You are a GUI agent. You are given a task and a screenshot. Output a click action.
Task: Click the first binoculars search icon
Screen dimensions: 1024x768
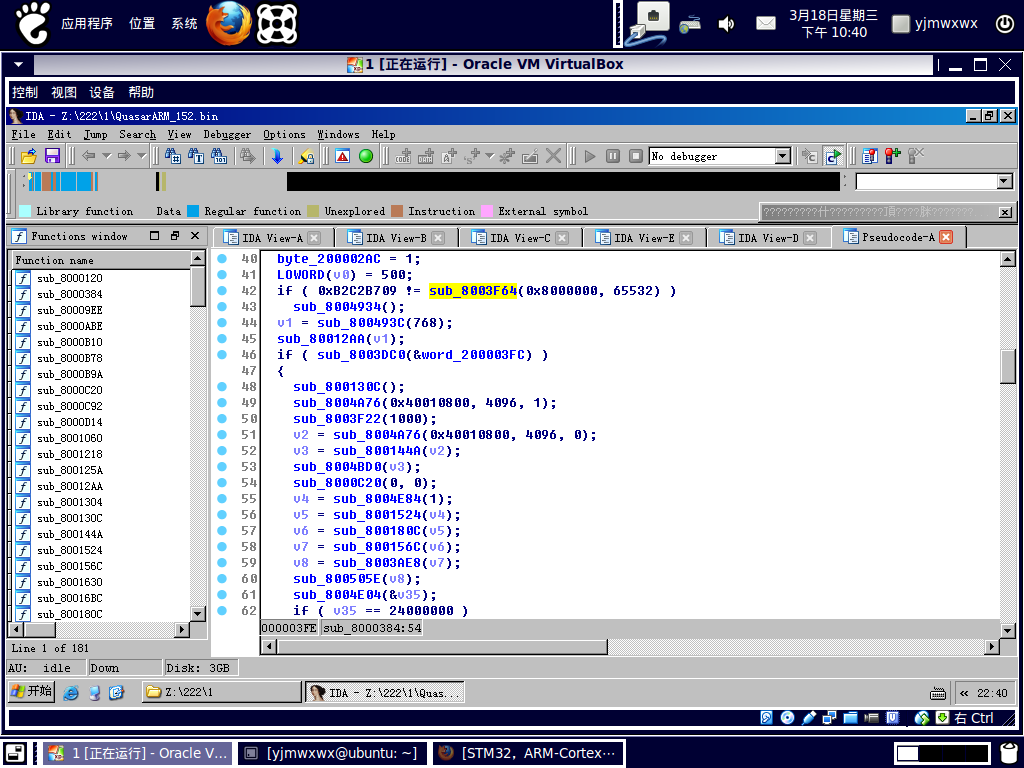tap(172, 156)
